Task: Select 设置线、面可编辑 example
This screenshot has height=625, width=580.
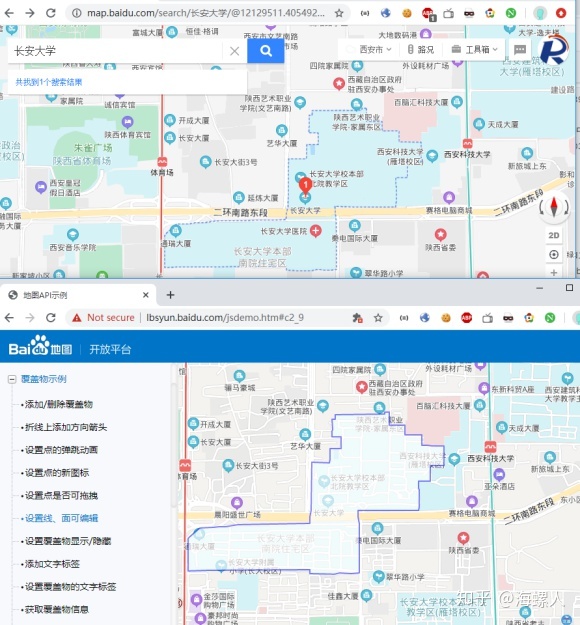Action: tap(61, 518)
